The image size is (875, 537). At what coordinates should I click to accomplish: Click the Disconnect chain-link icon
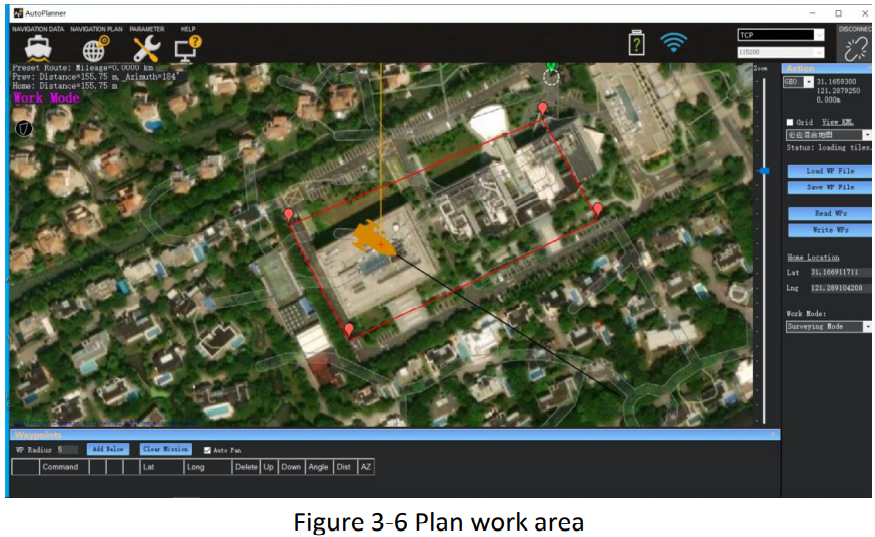pyautogui.click(x=855, y=49)
